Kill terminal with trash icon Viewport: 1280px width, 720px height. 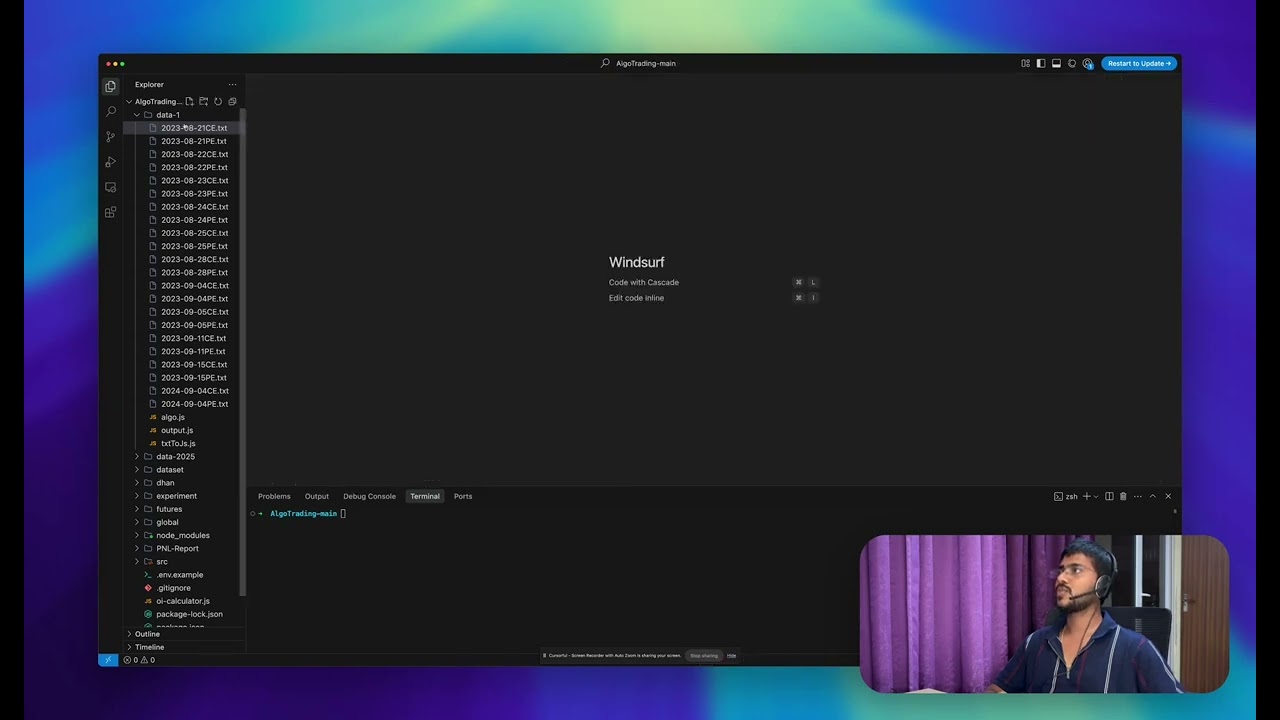pyautogui.click(x=1123, y=496)
